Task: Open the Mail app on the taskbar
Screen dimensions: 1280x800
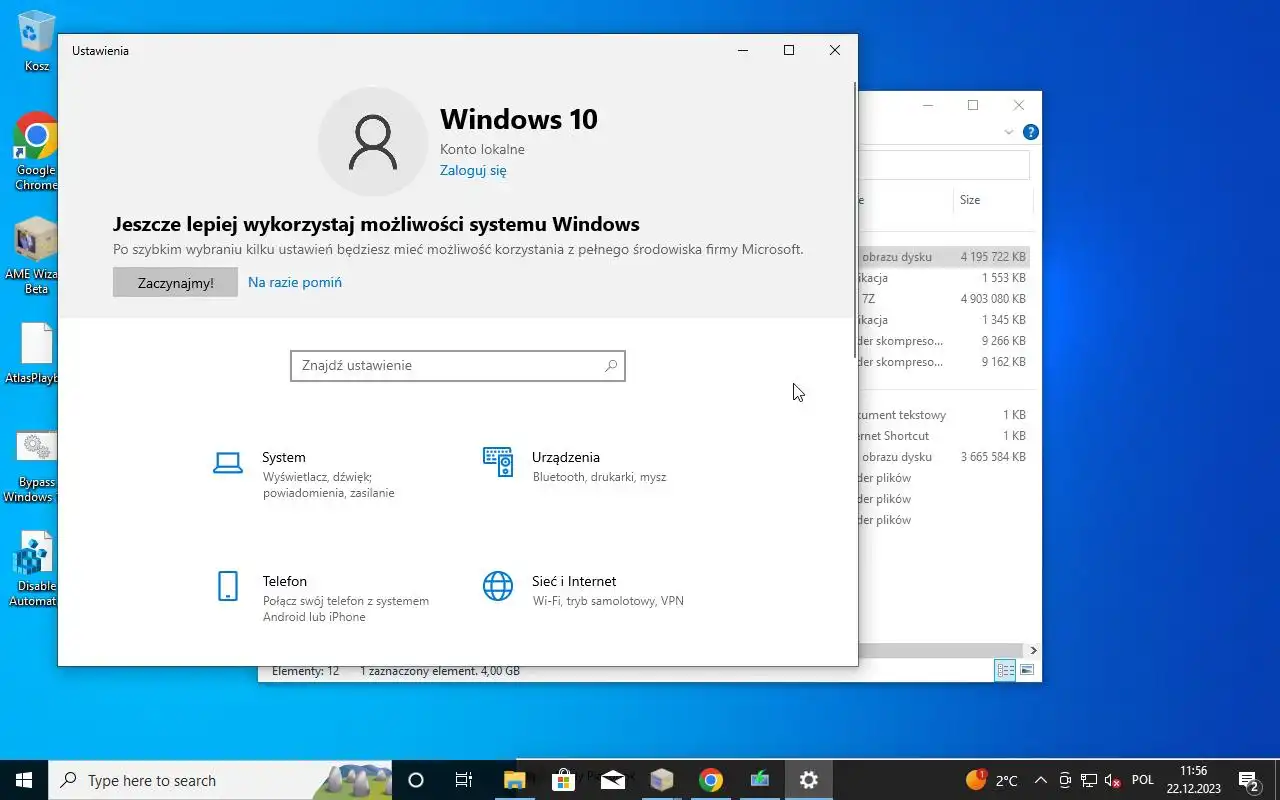Action: tap(612, 780)
